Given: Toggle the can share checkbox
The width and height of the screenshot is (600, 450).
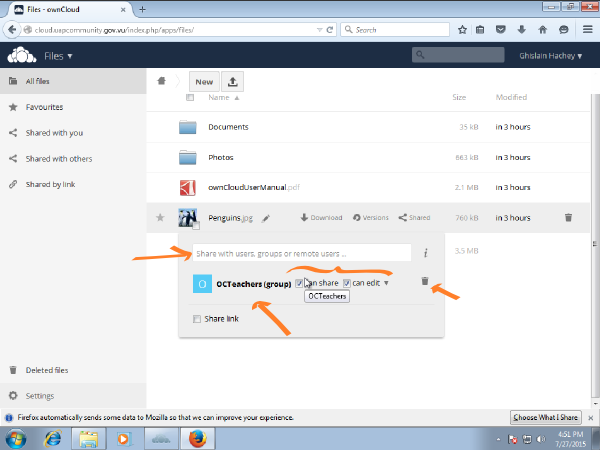Looking at the screenshot, I should [x=299, y=284].
